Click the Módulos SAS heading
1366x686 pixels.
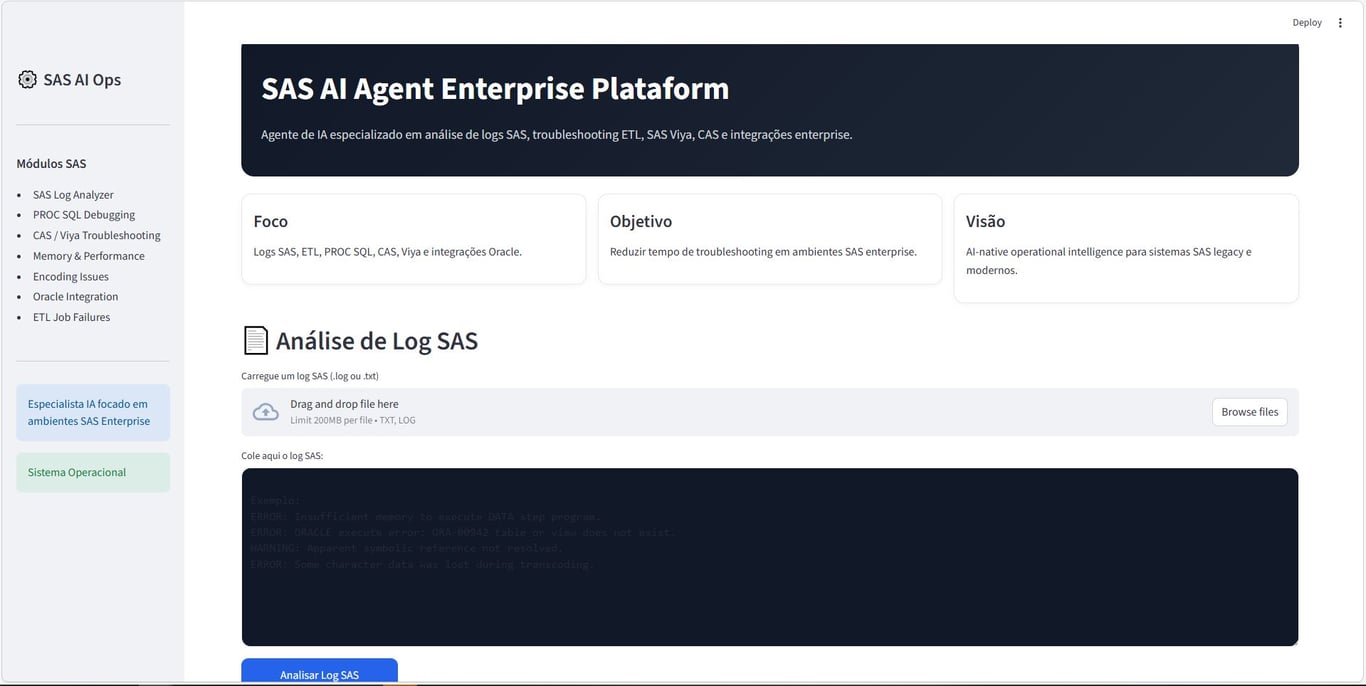[x=51, y=164]
